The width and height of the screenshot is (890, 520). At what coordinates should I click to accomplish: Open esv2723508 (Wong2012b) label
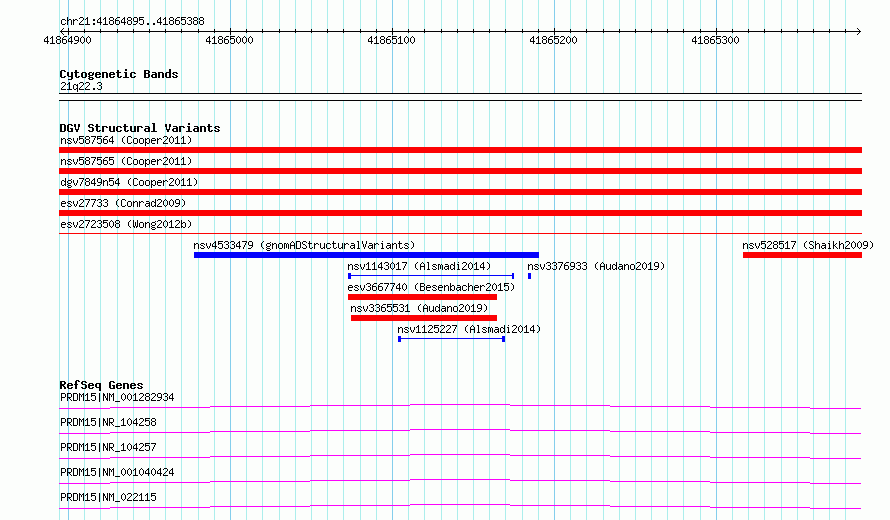coord(126,224)
